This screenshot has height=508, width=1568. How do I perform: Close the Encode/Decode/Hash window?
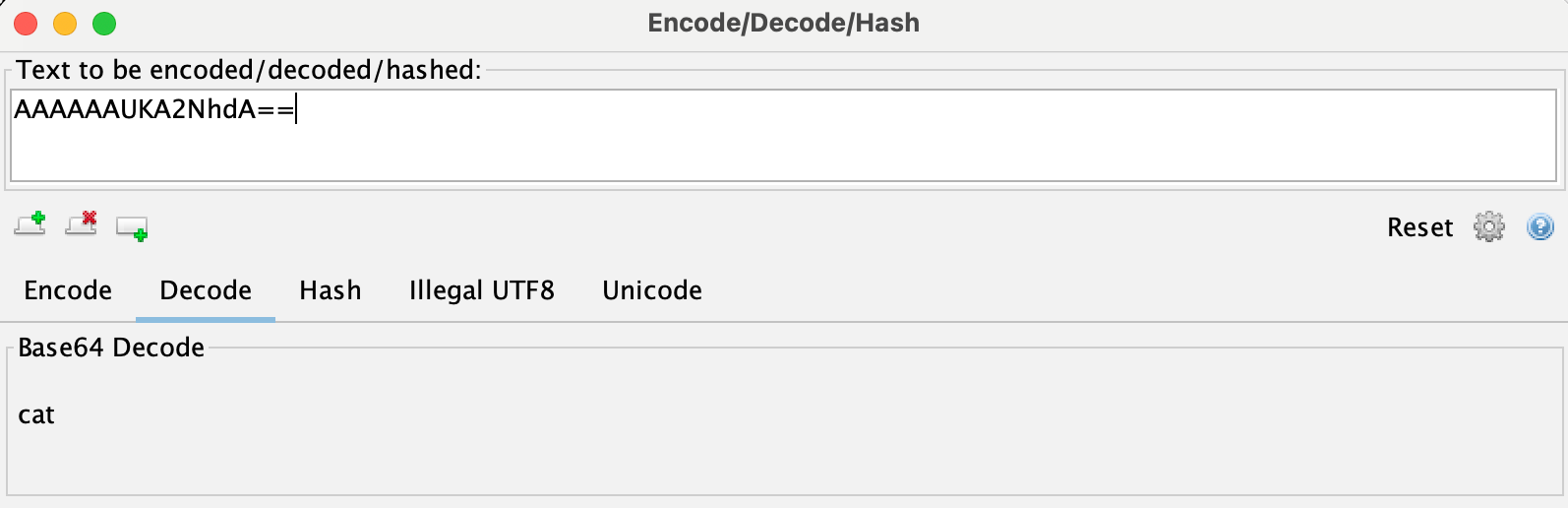(x=27, y=23)
